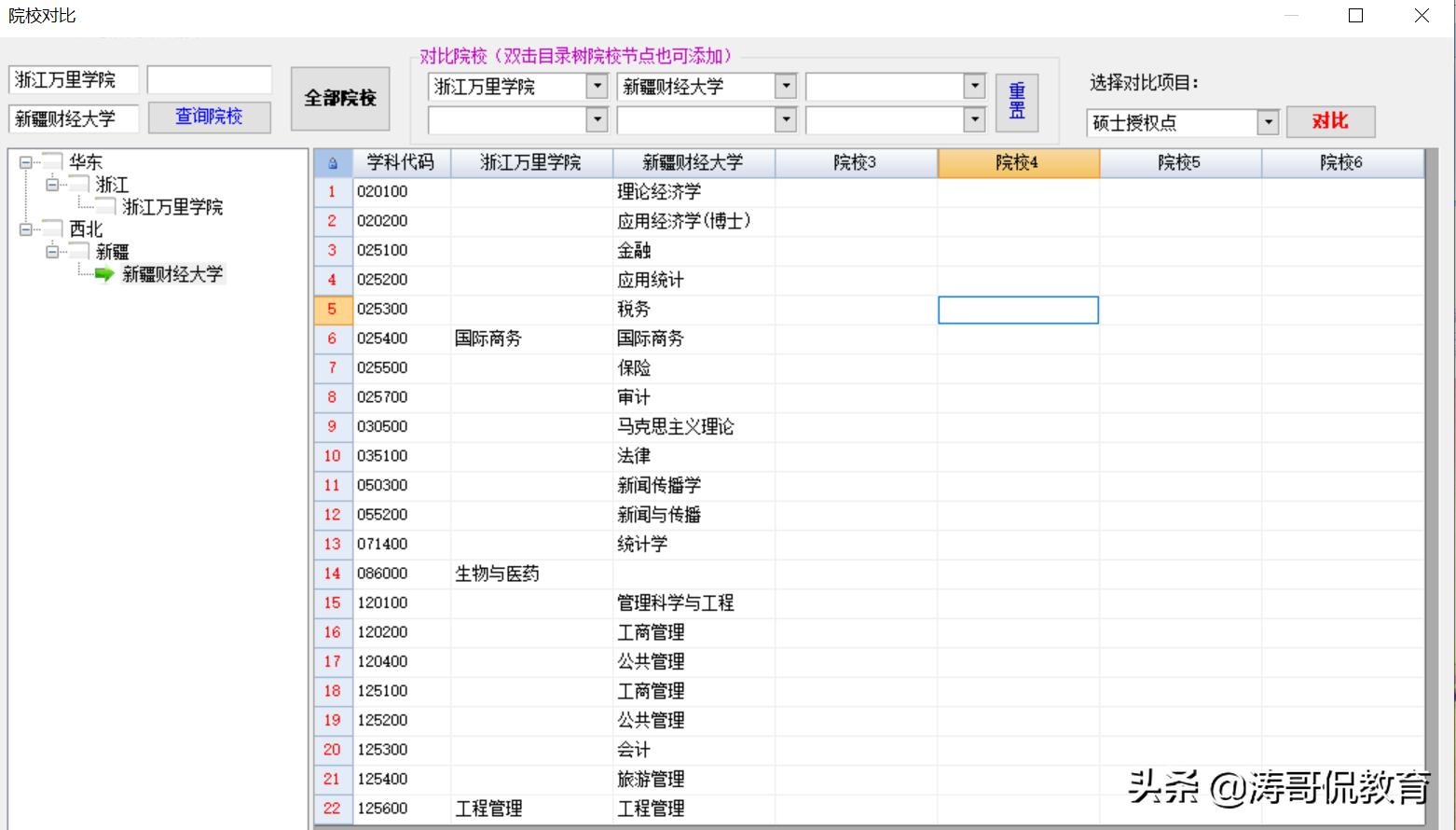Open the 新疆财经大学 comparison school dropdown
The width and height of the screenshot is (1456, 830).
[x=787, y=86]
